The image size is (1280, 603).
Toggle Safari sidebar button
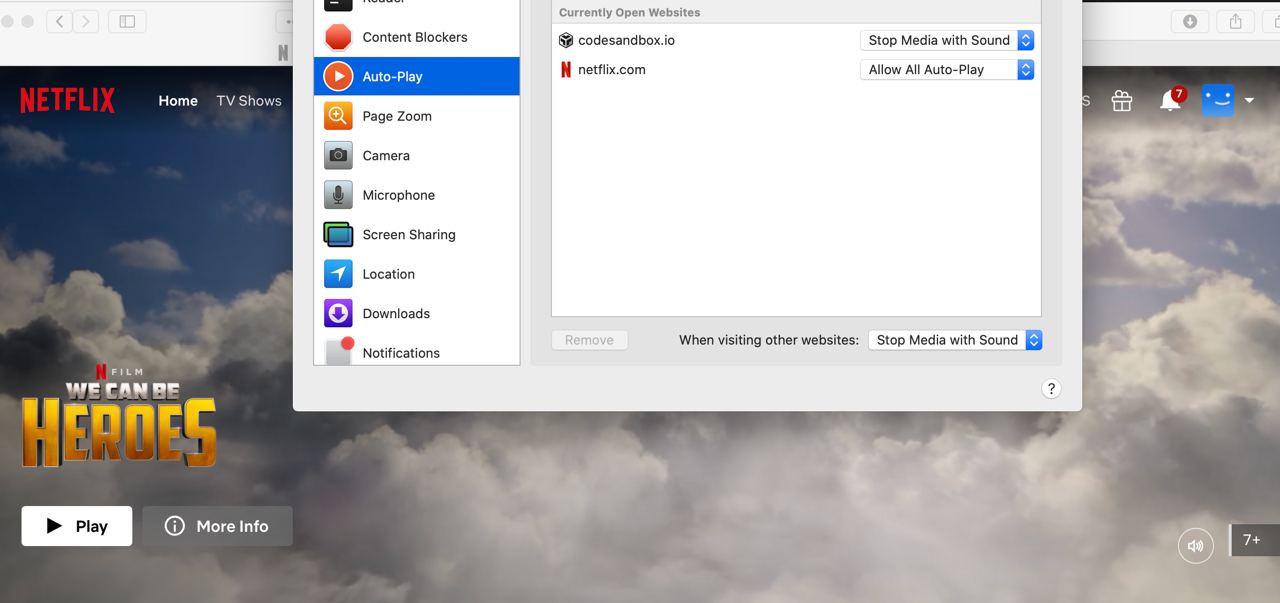[127, 21]
